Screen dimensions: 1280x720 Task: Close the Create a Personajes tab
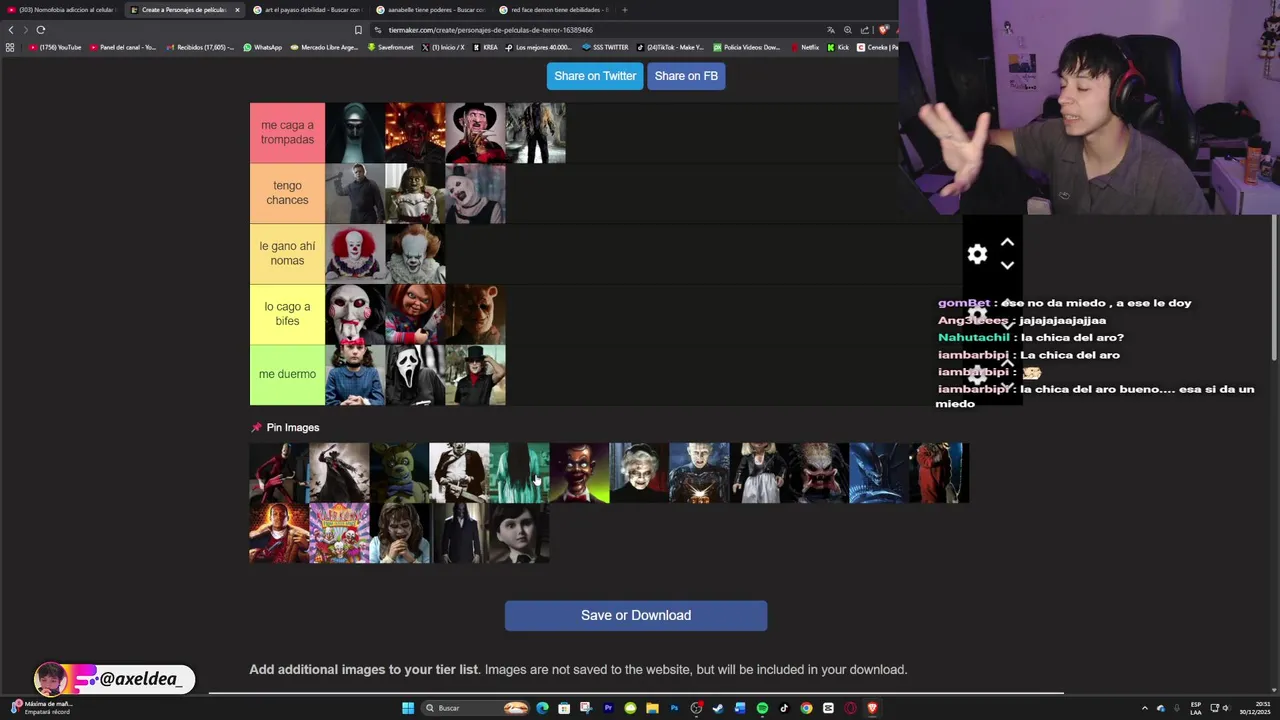tap(237, 10)
